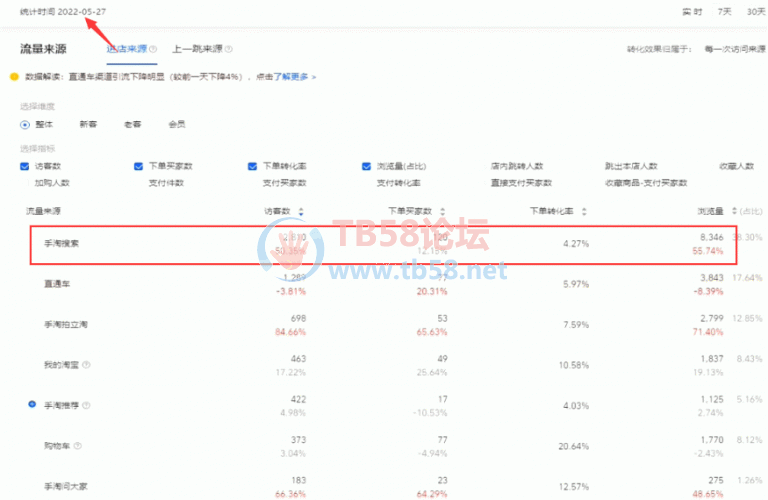This screenshot has height=500, width=768.
Task: Uncheck the 访客数 indicator checkbox
Action: (x=25, y=166)
